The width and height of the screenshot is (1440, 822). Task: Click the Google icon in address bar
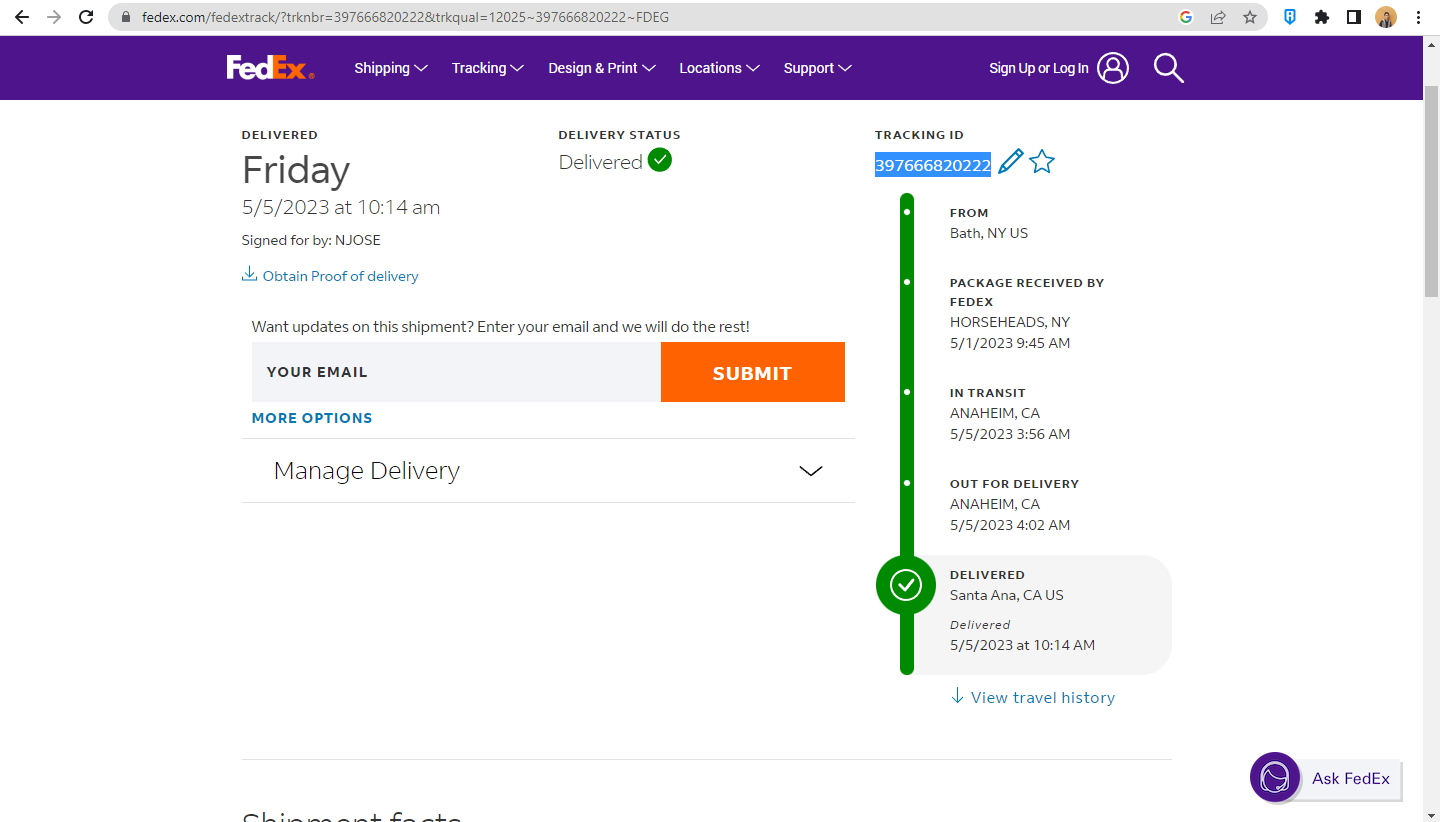(1186, 17)
